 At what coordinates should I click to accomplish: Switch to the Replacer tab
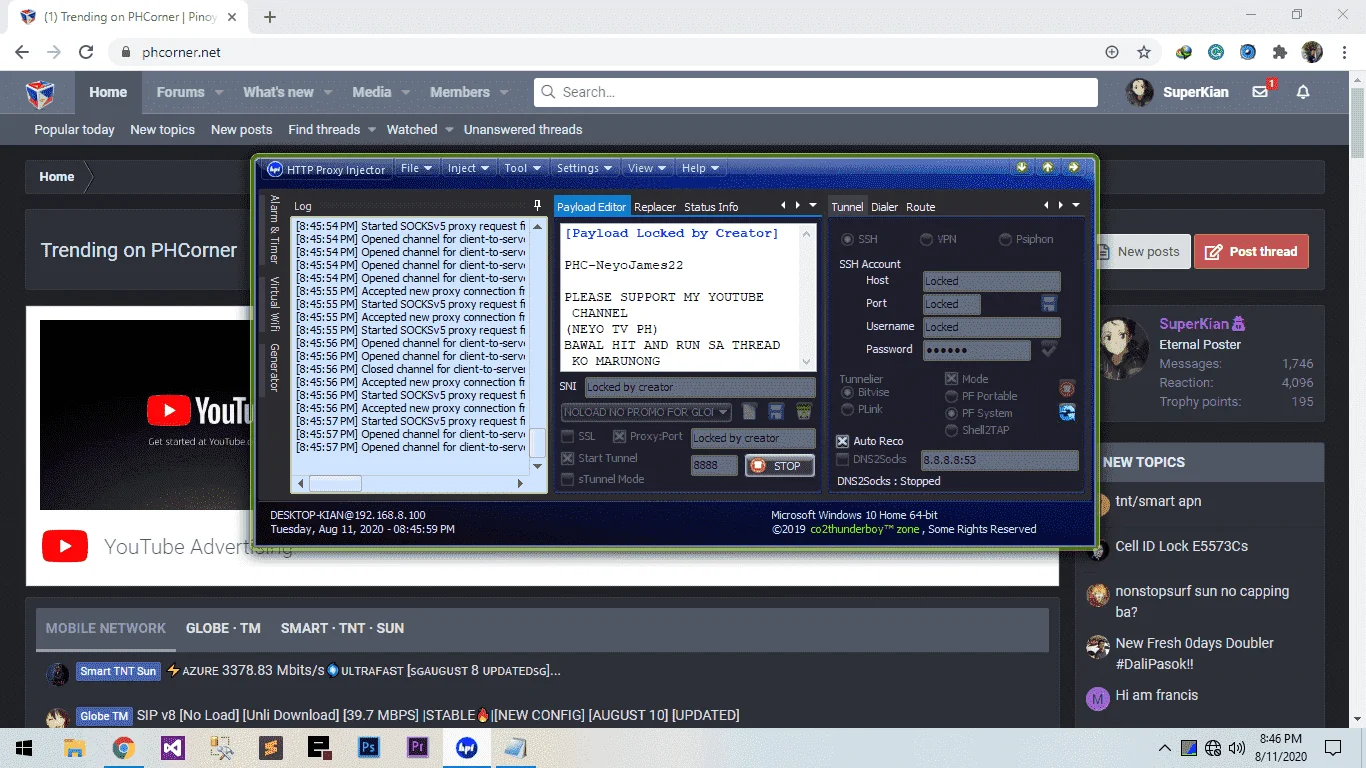pos(655,207)
